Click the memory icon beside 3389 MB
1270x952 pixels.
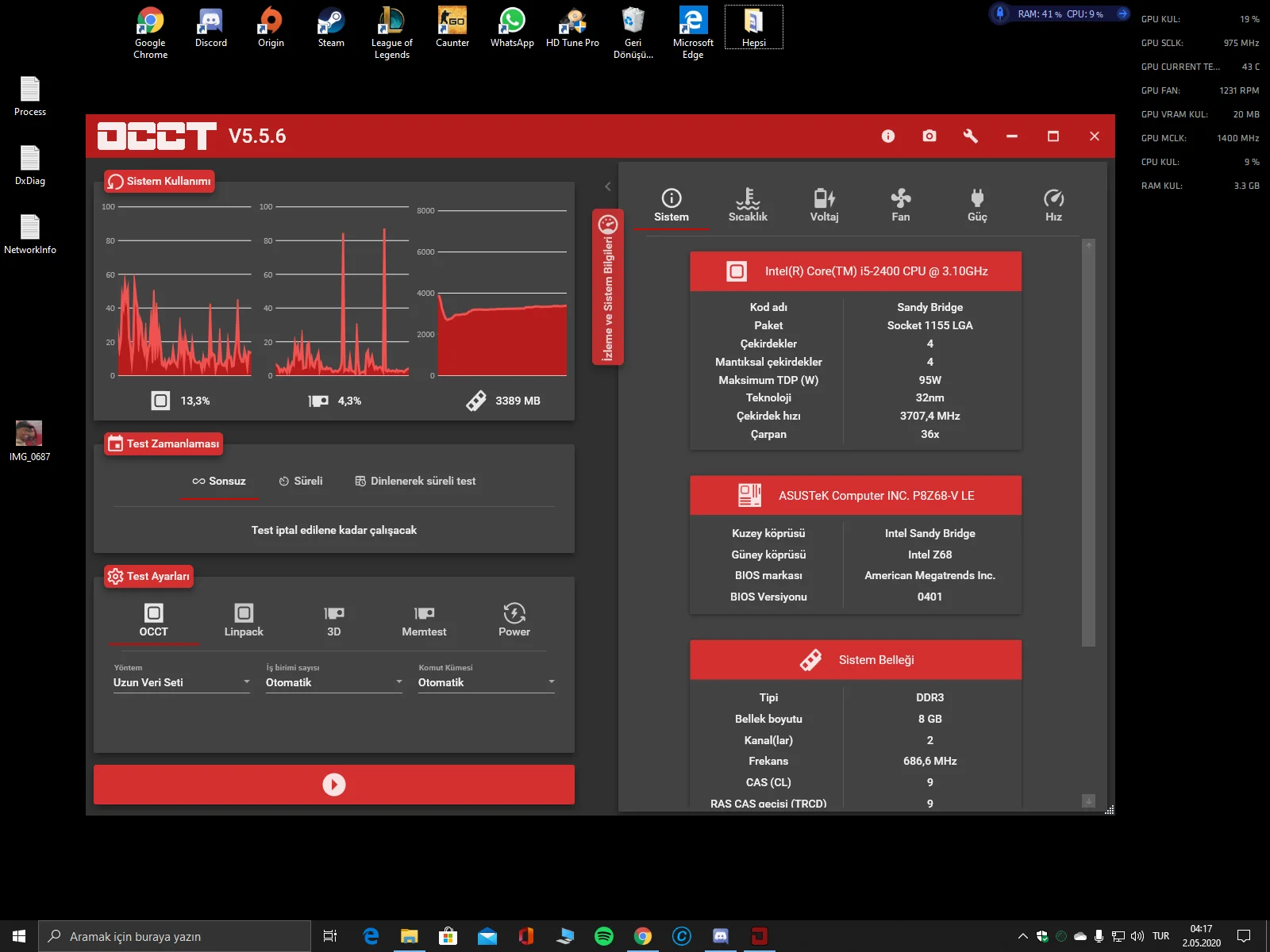point(476,401)
